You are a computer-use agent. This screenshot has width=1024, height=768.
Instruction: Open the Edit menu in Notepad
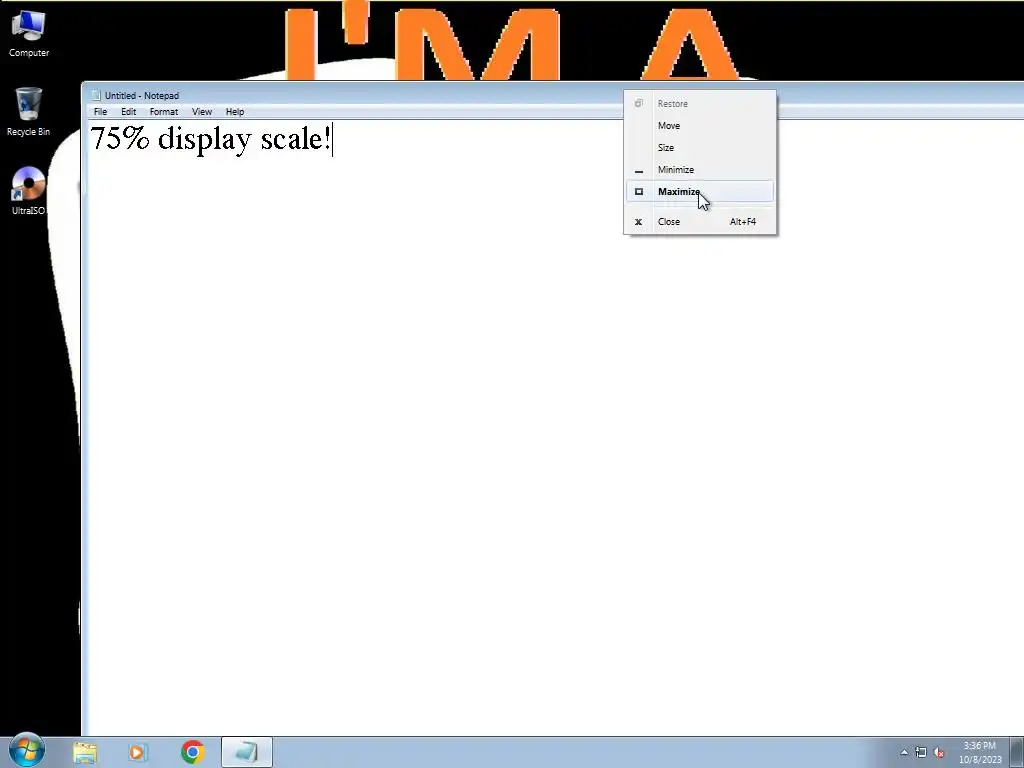click(x=129, y=112)
